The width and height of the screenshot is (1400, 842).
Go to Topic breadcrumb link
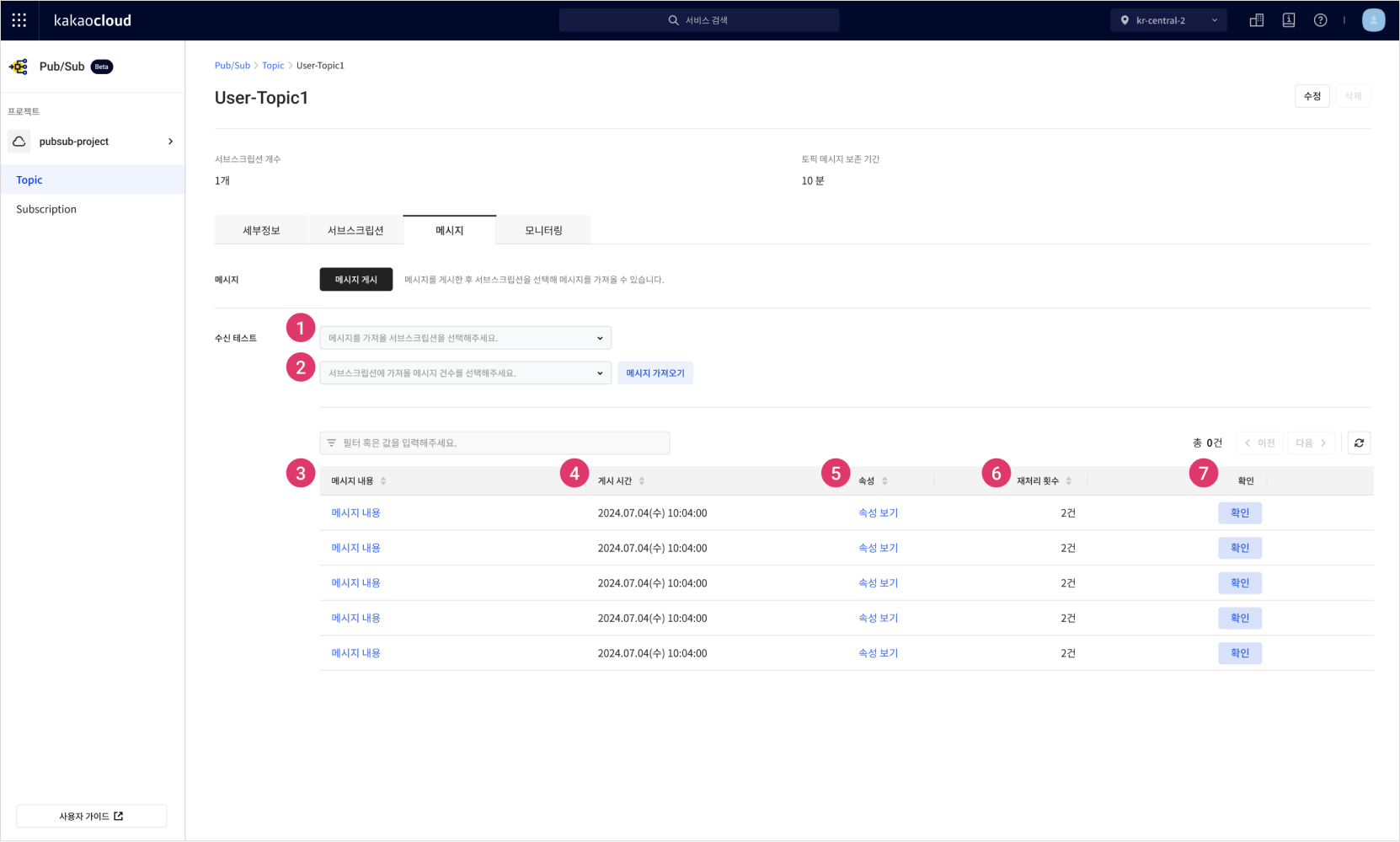(273, 65)
